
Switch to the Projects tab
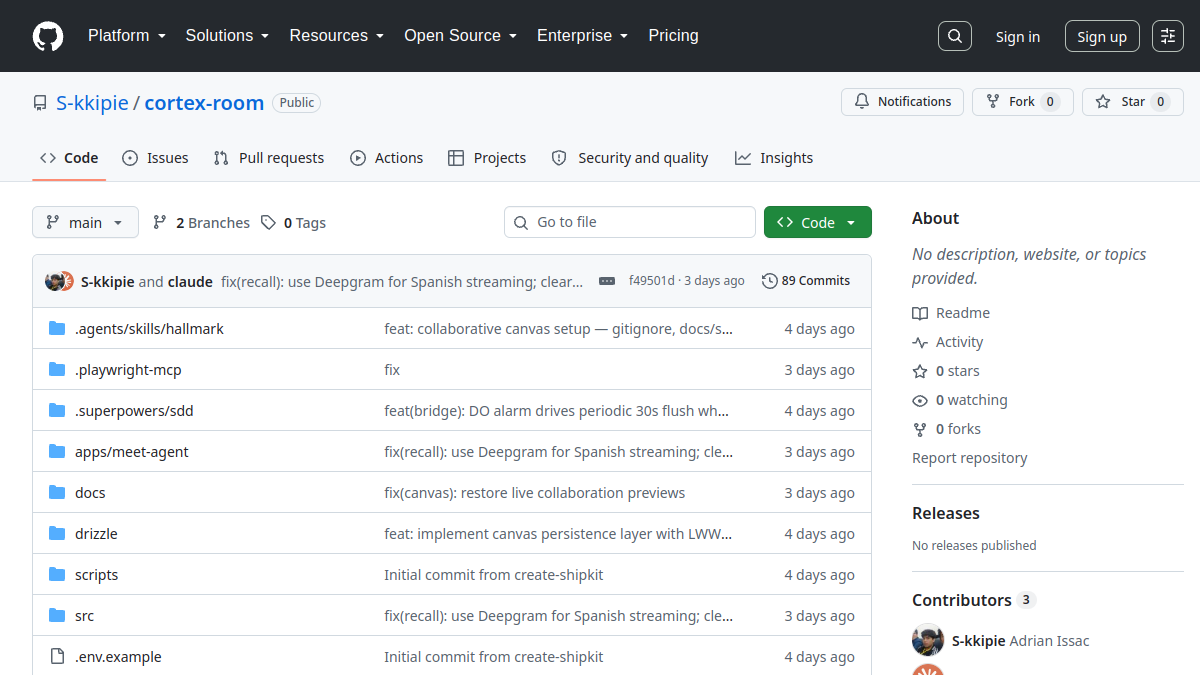[x=487, y=158]
